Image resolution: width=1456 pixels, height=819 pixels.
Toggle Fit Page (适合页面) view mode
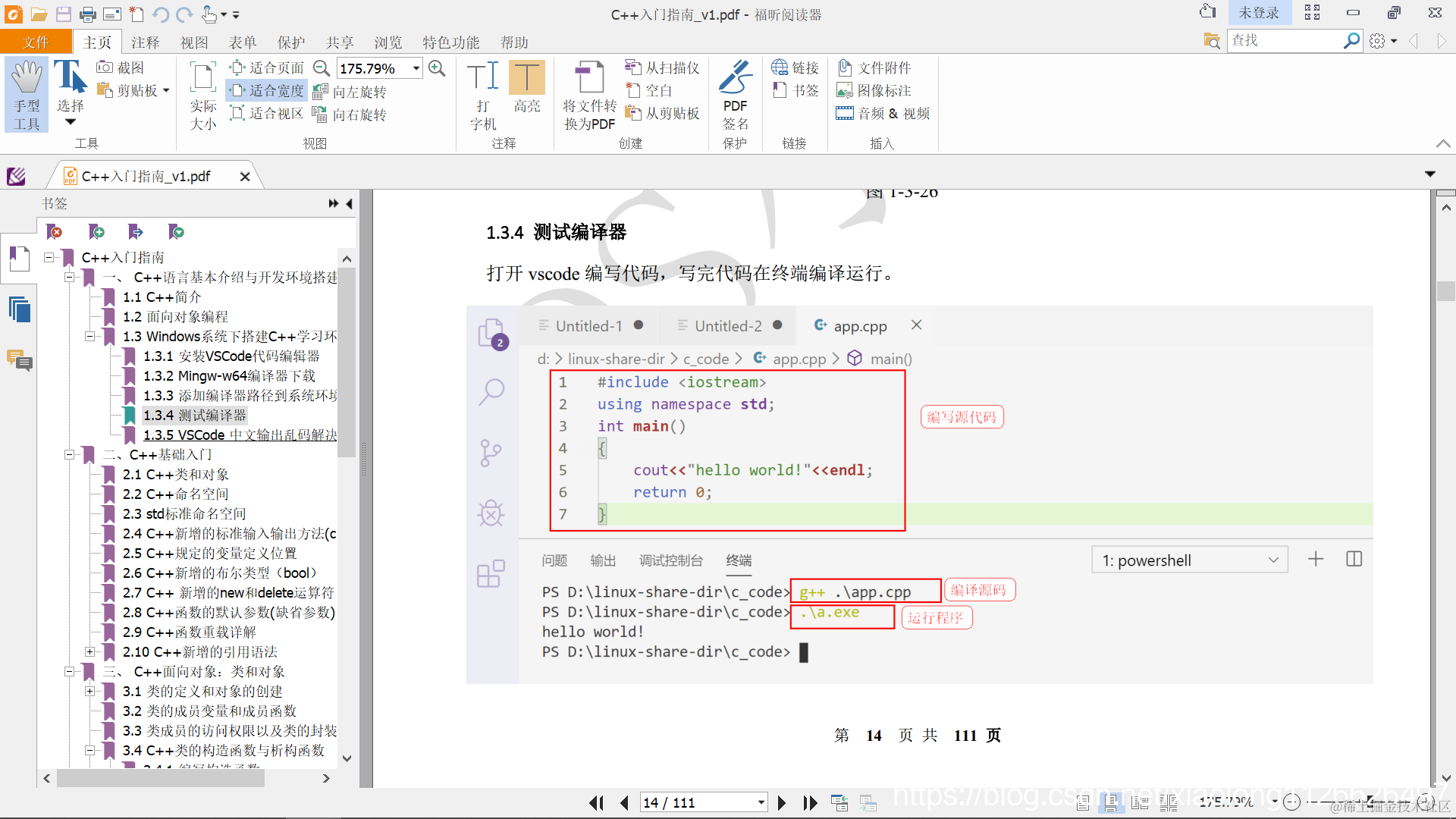267,67
